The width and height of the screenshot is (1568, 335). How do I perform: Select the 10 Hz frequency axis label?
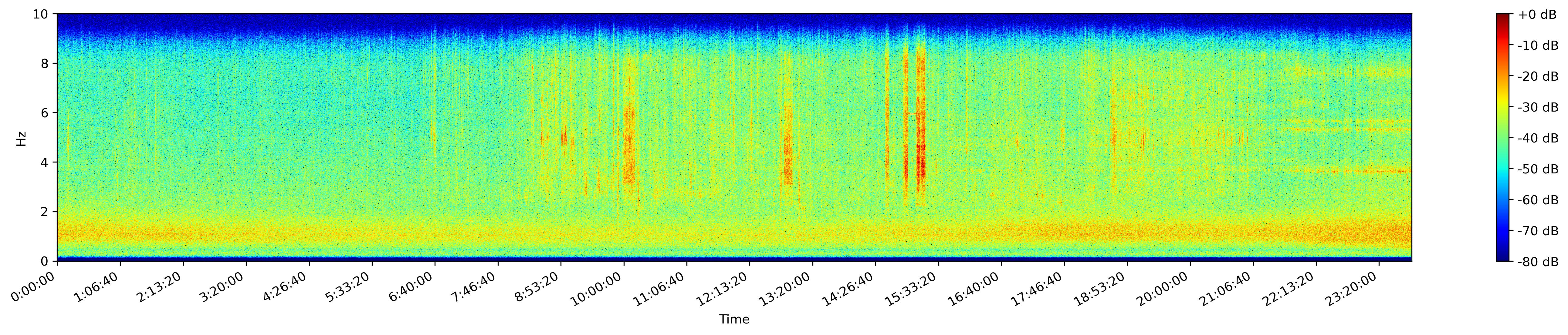click(41, 14)
